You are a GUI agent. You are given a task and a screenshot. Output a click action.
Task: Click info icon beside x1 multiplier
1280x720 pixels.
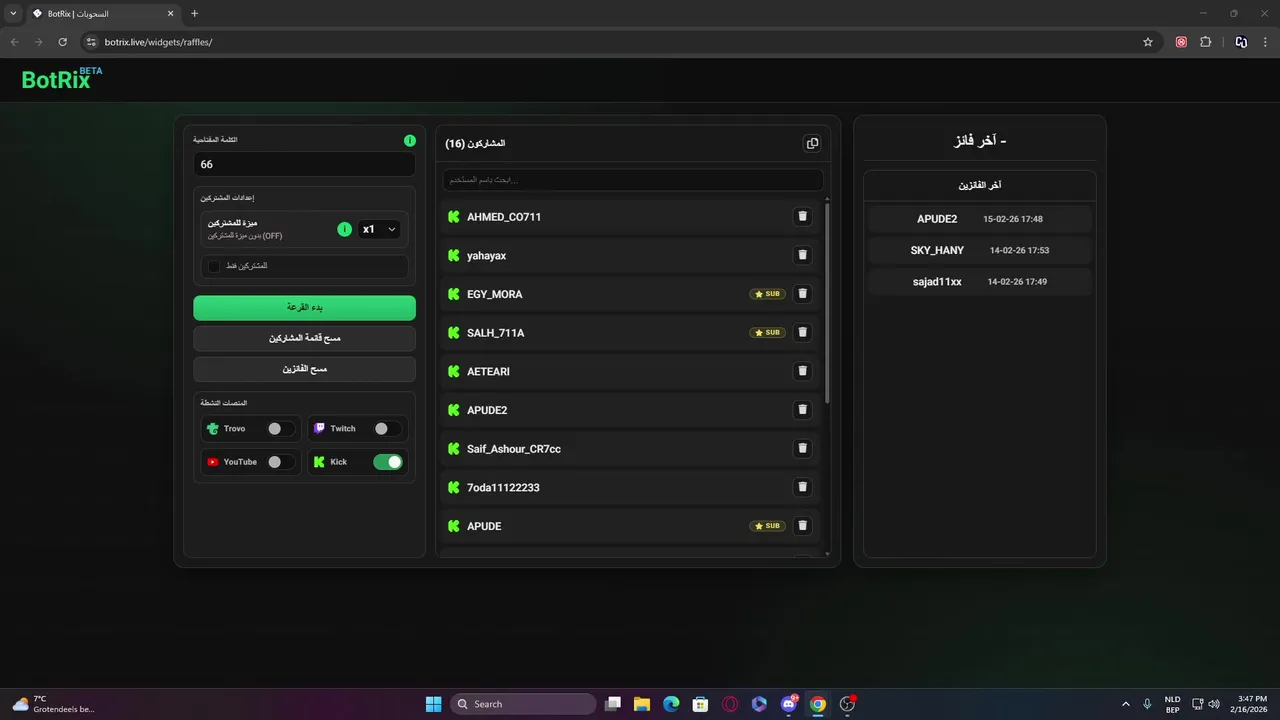[x=345, y=229]
